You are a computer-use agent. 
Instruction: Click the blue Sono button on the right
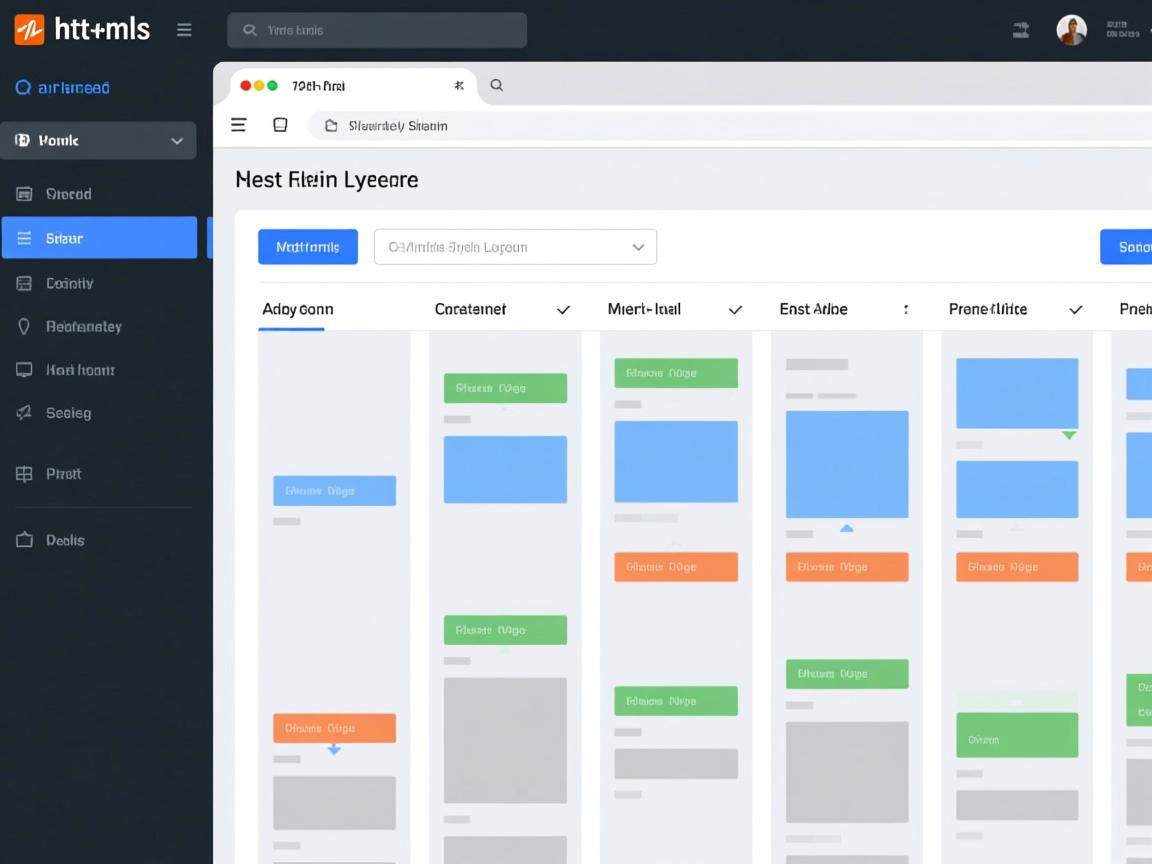coord(1127,247)
